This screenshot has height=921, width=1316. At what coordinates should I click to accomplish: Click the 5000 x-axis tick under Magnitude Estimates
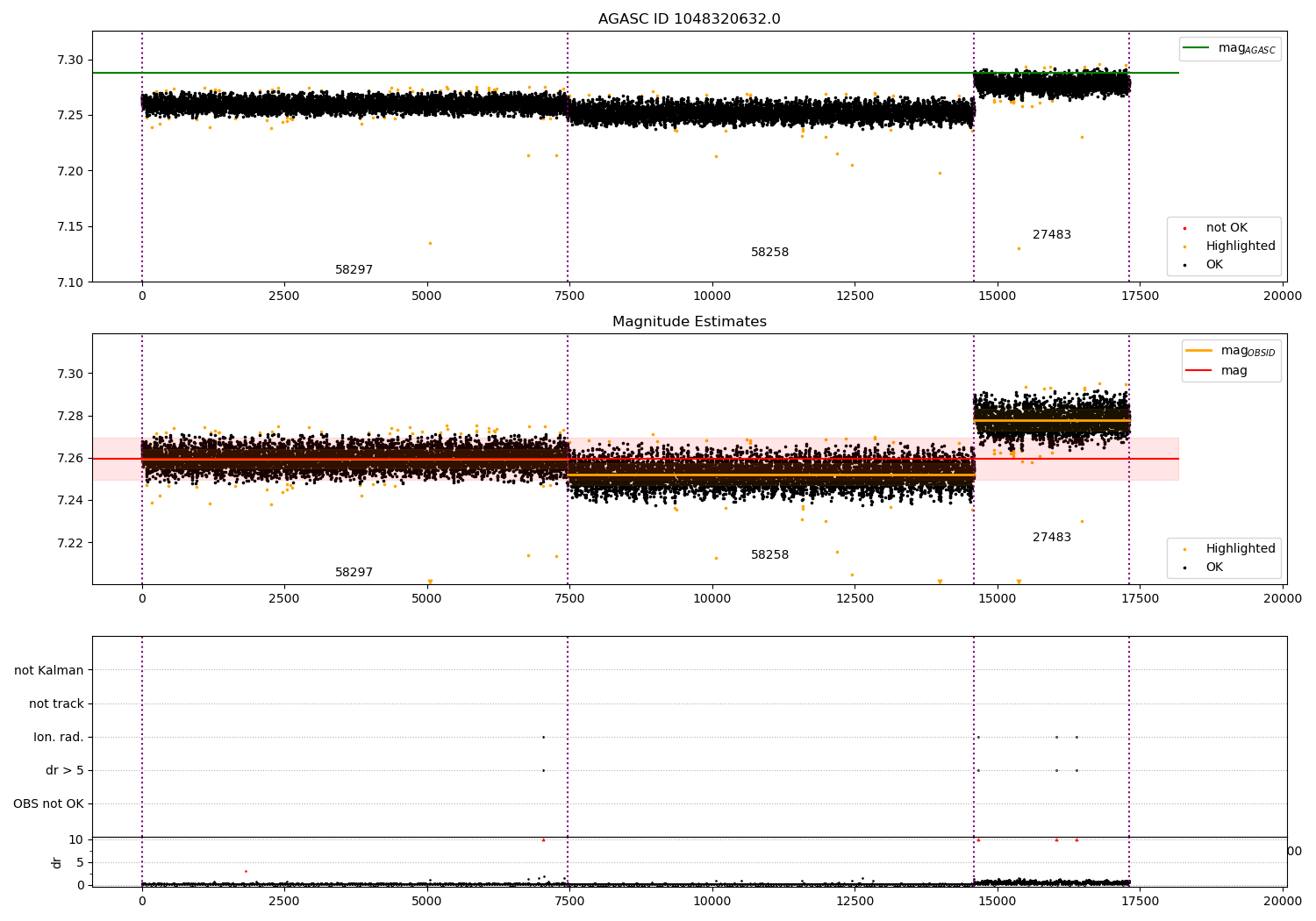tap(427, 599)
